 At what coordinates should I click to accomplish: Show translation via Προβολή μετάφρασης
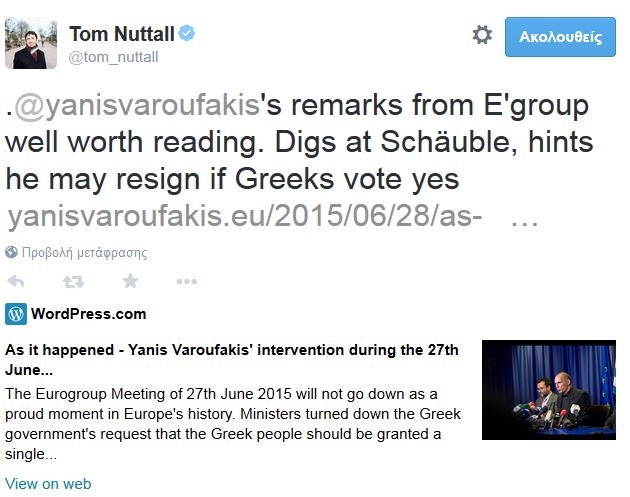(83, 252)
